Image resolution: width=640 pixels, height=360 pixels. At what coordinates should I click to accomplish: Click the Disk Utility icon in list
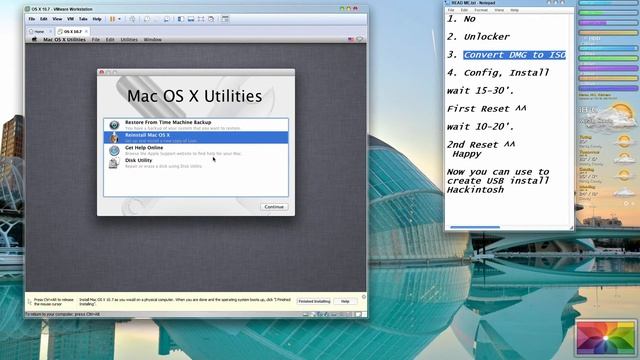click(114, 163)
